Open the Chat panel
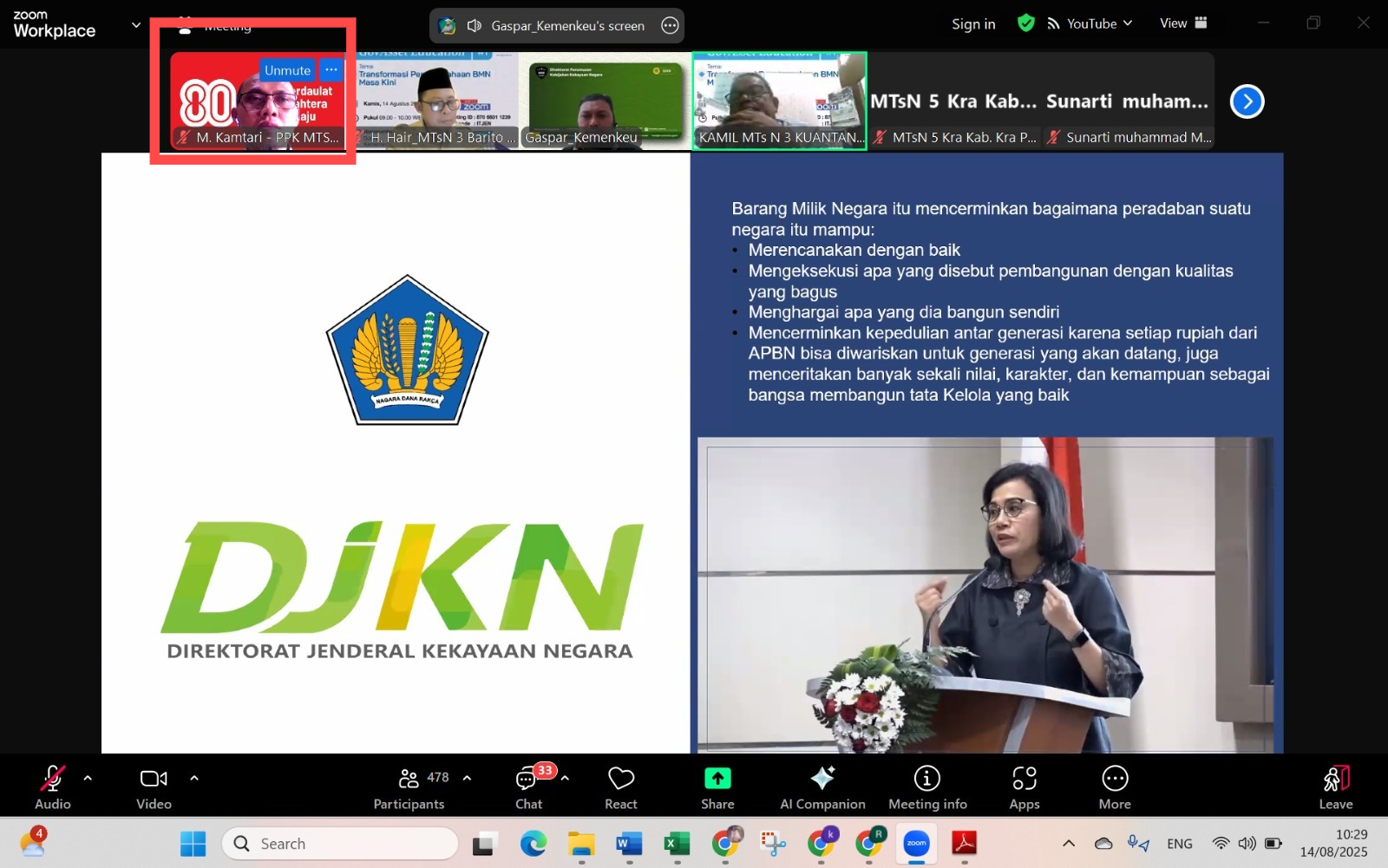1388x868 pixels. click(527, 787)
